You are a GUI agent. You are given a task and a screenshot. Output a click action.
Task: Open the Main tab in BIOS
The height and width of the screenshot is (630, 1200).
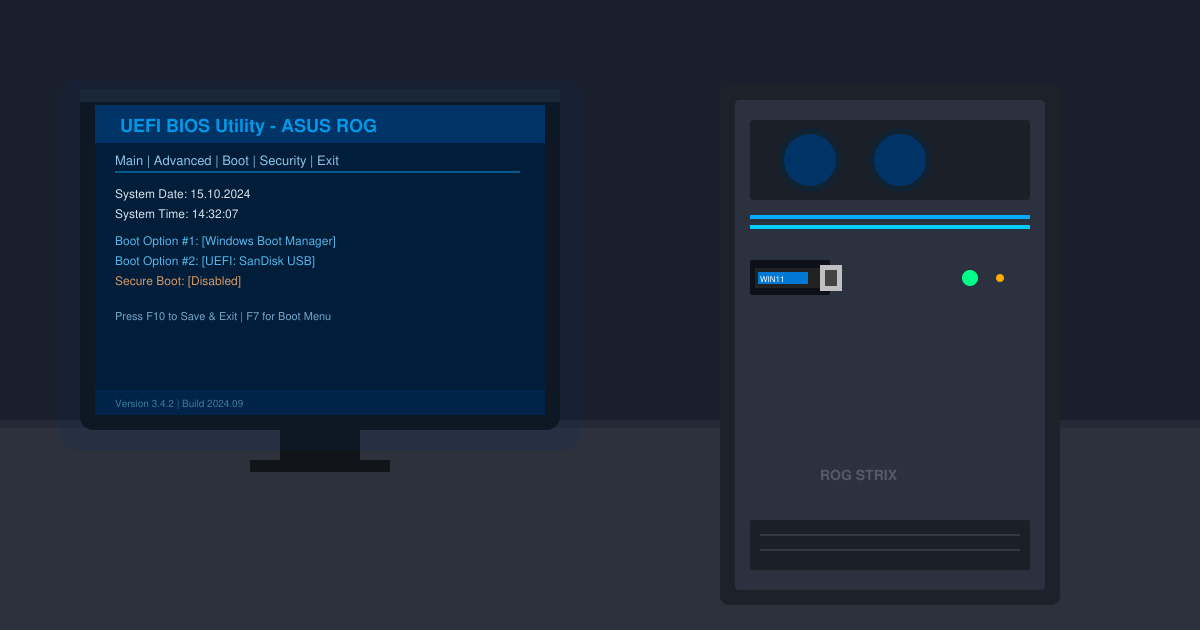pyautogui.click(x=129, y=161)
